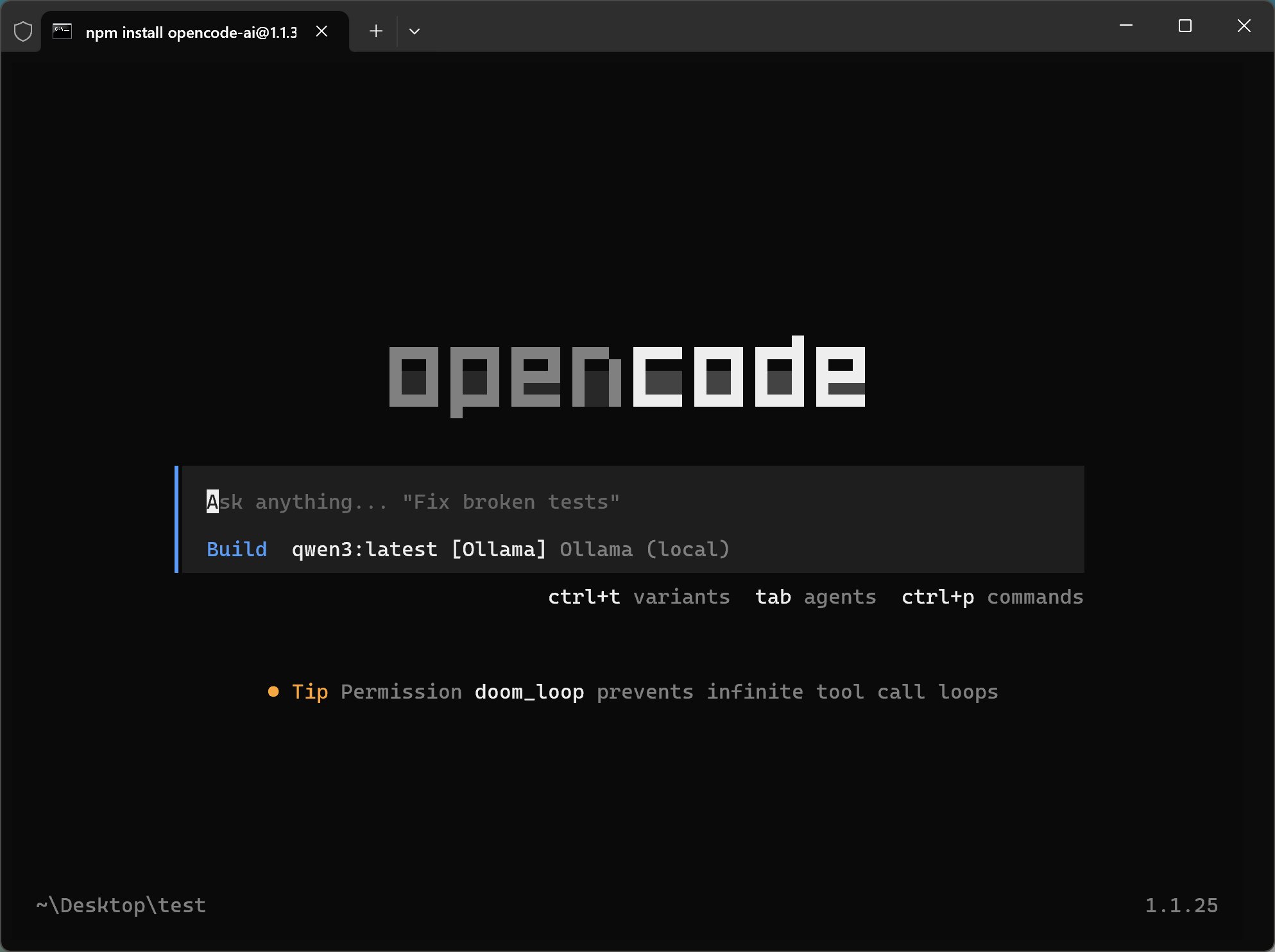Select the npm install opencode-ai tab
Screen dimensions: 1275x952
click(x=191, y=32)
